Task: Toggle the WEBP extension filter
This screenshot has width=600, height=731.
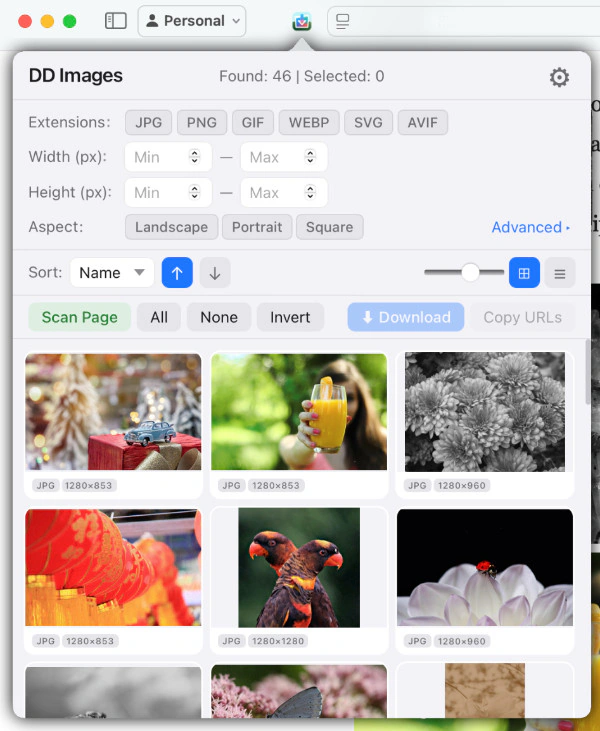Action: tap(309, 122)
